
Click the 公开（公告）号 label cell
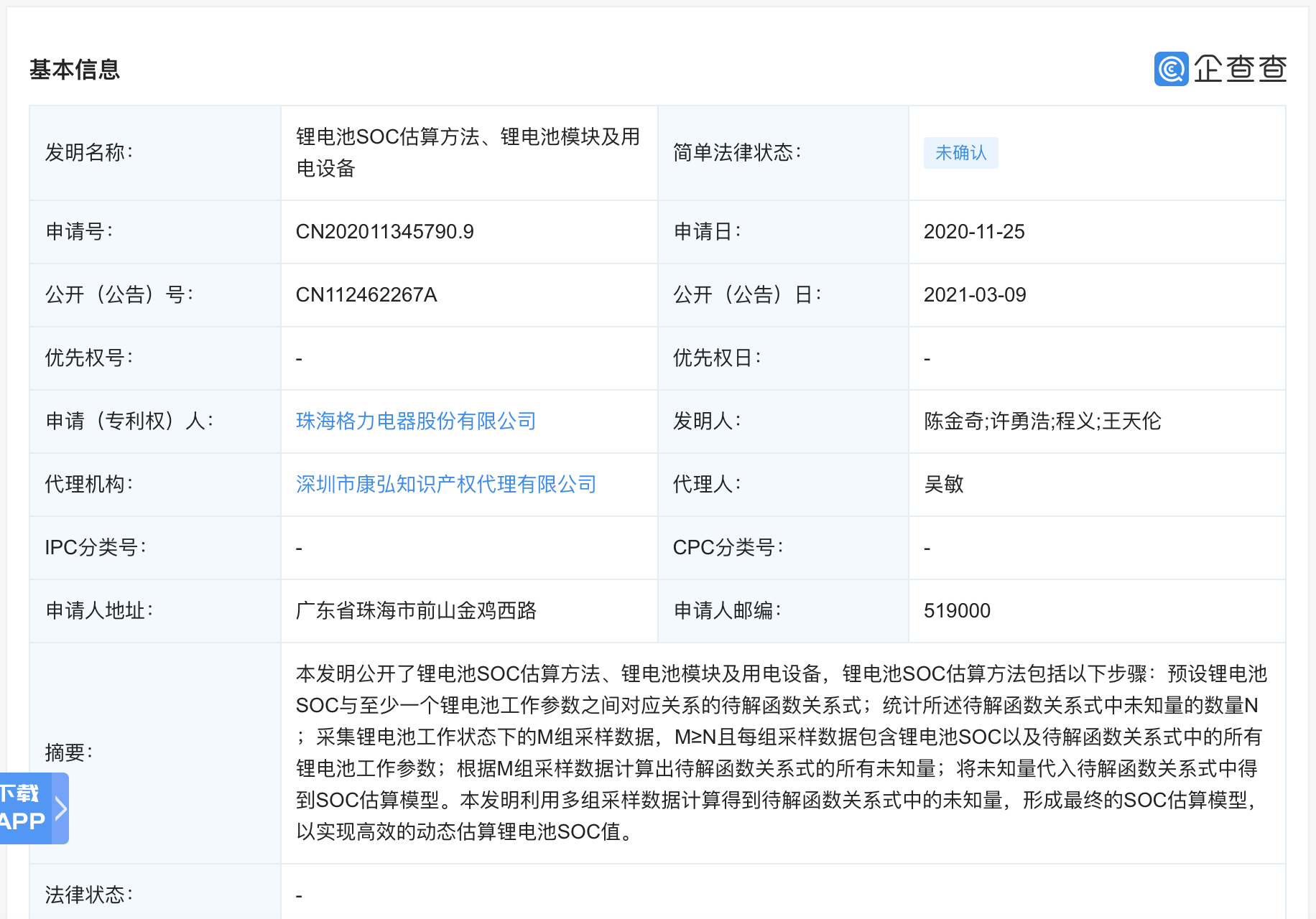tap(155, 295)
